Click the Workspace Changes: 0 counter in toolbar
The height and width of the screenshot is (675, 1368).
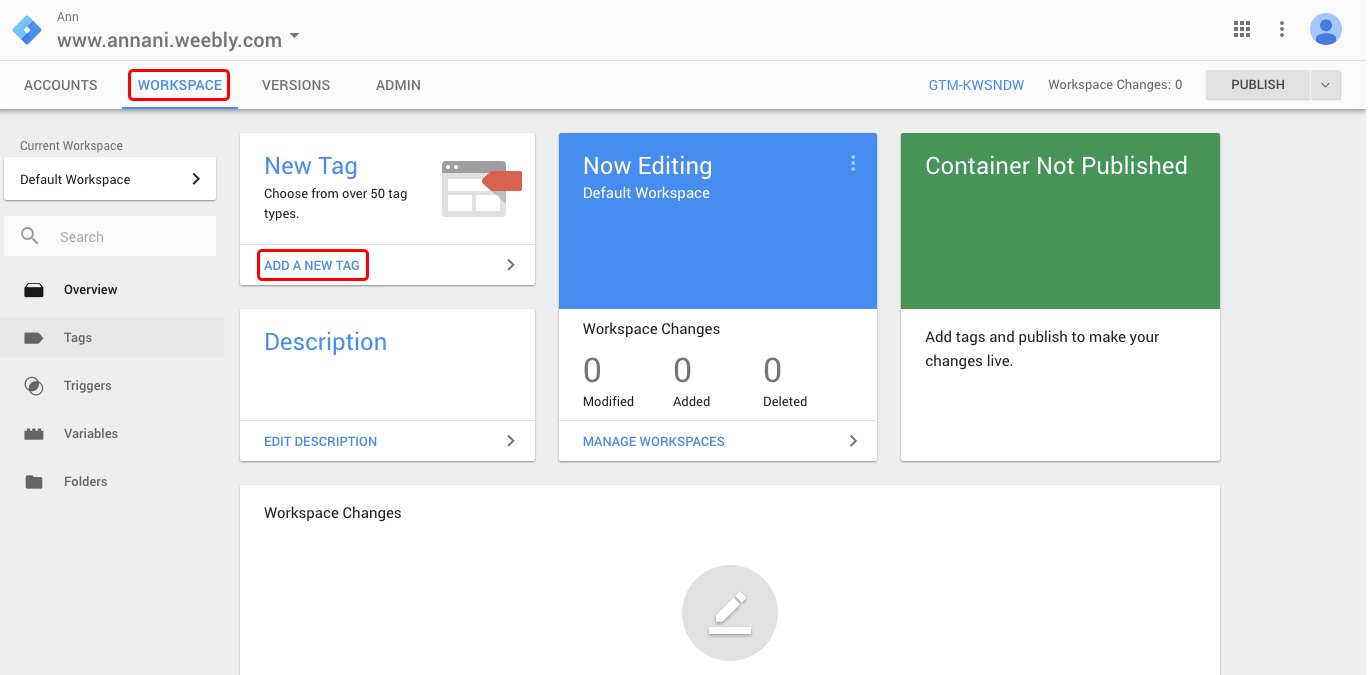coord(1115,85)
